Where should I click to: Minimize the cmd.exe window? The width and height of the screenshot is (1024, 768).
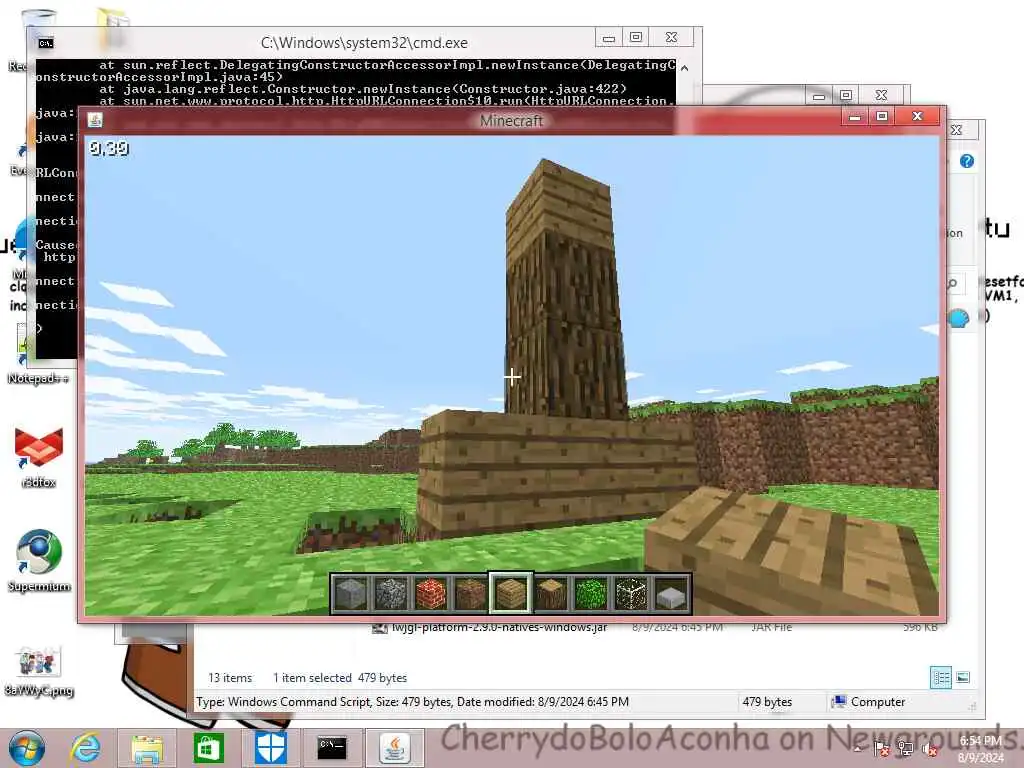pyautogui.click(x=609, y=38)
